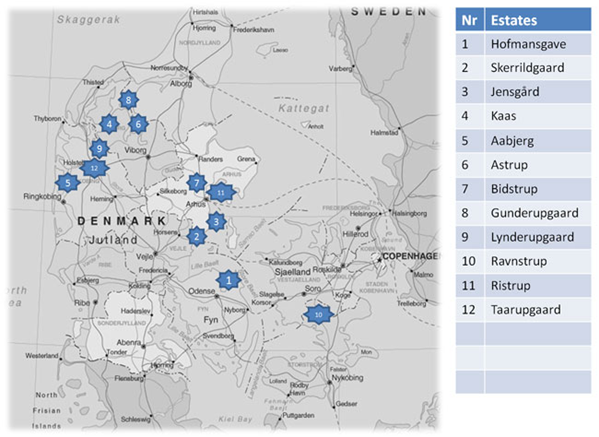This screenshot has height=437, width=599.
Task: Click the Hofmansgave table row
Action: 523,44
